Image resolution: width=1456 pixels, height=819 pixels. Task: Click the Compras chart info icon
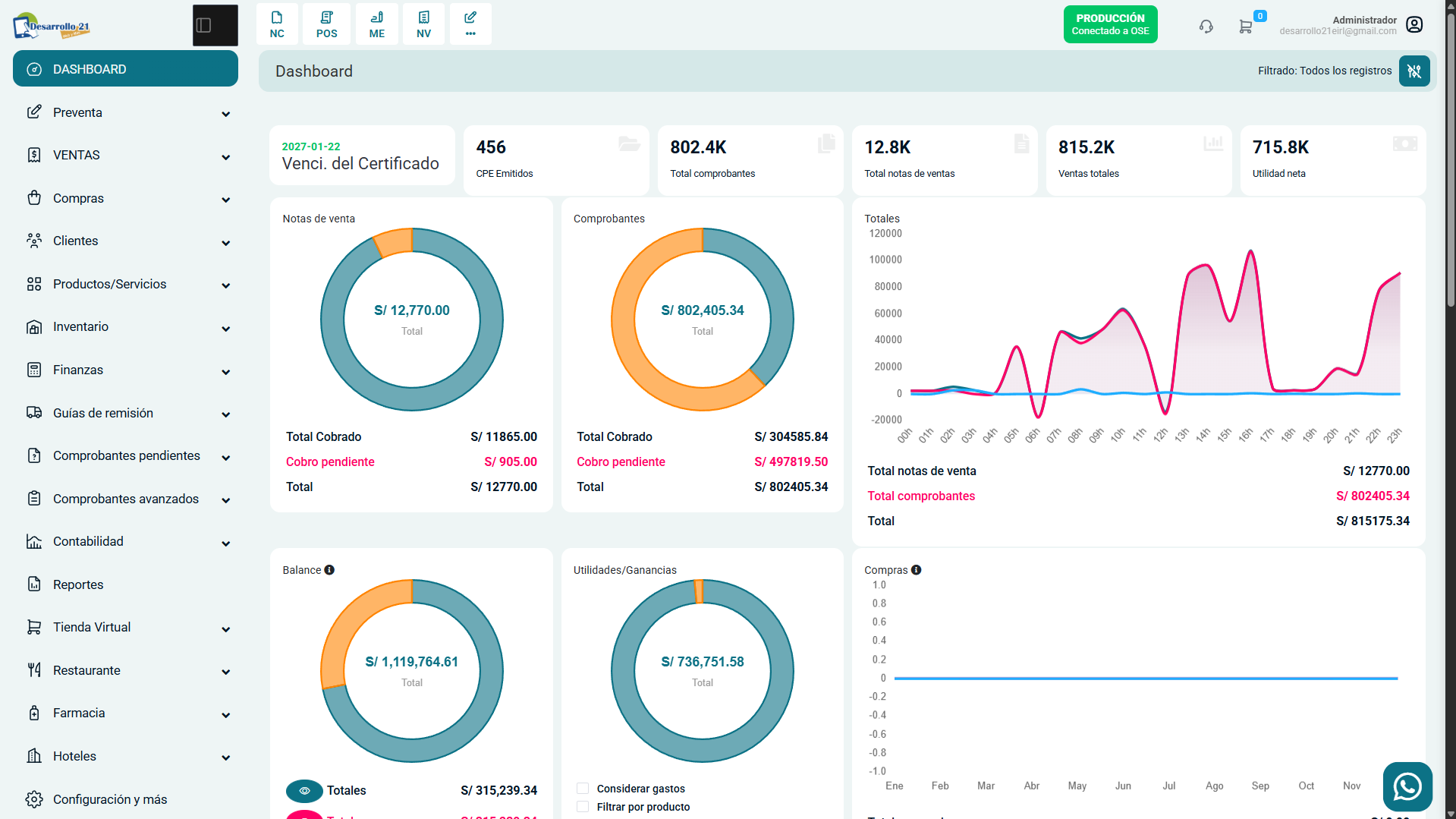point(916,570)
